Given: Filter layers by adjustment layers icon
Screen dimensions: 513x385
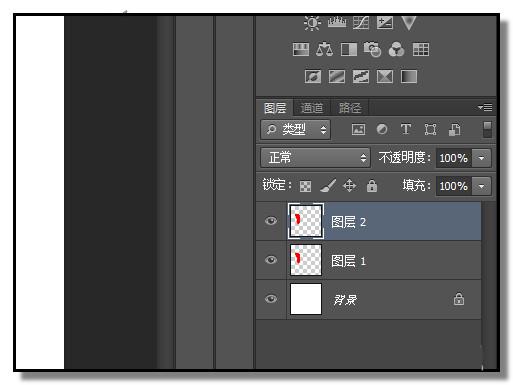Looking at the screenshot, I should [382, 129].
